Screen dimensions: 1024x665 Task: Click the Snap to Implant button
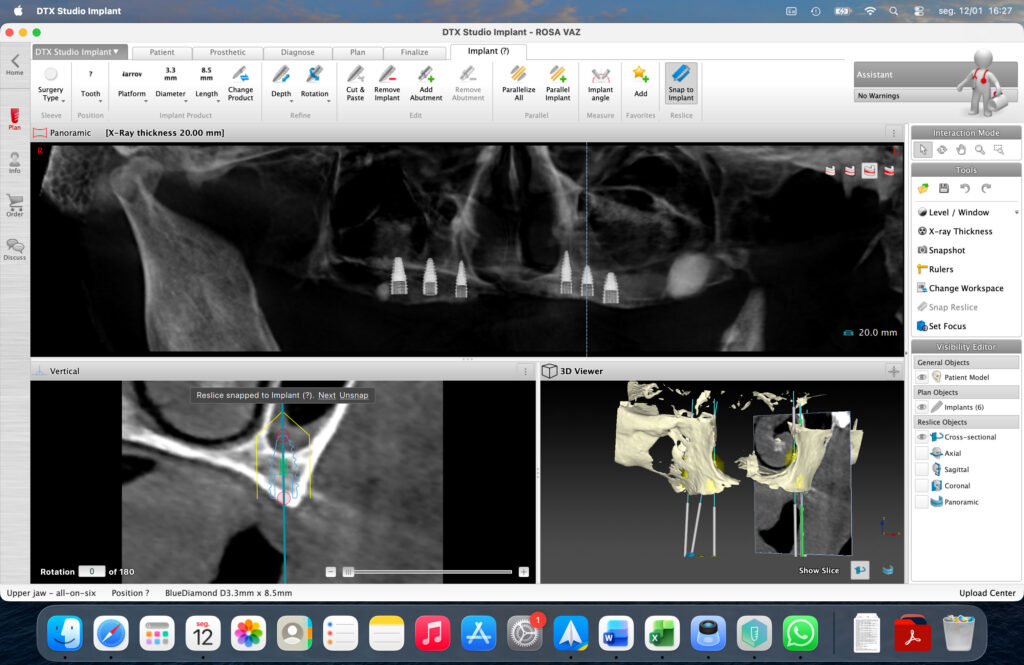tap(681, 82)
